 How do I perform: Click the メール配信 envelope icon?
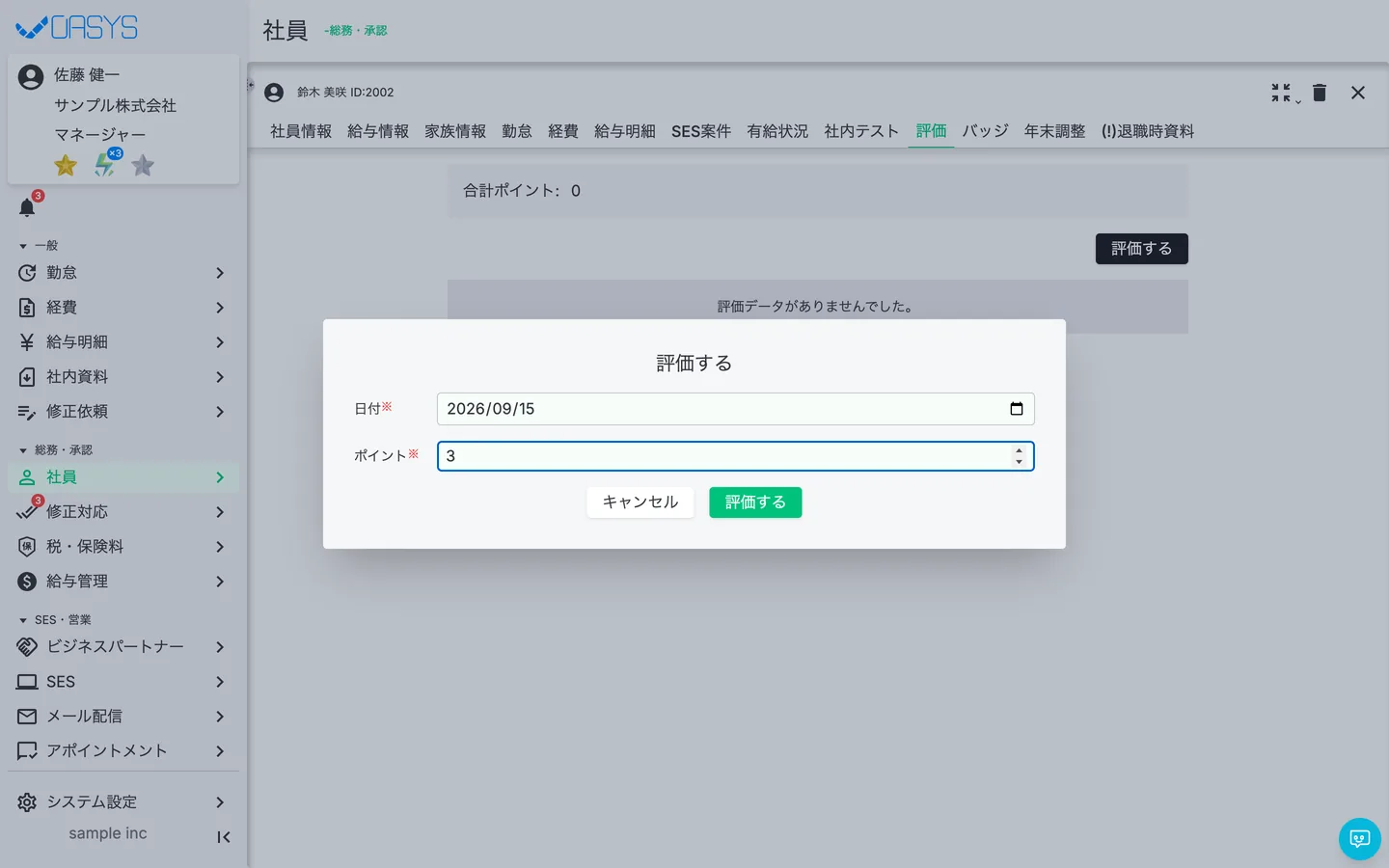pos(27,717)
